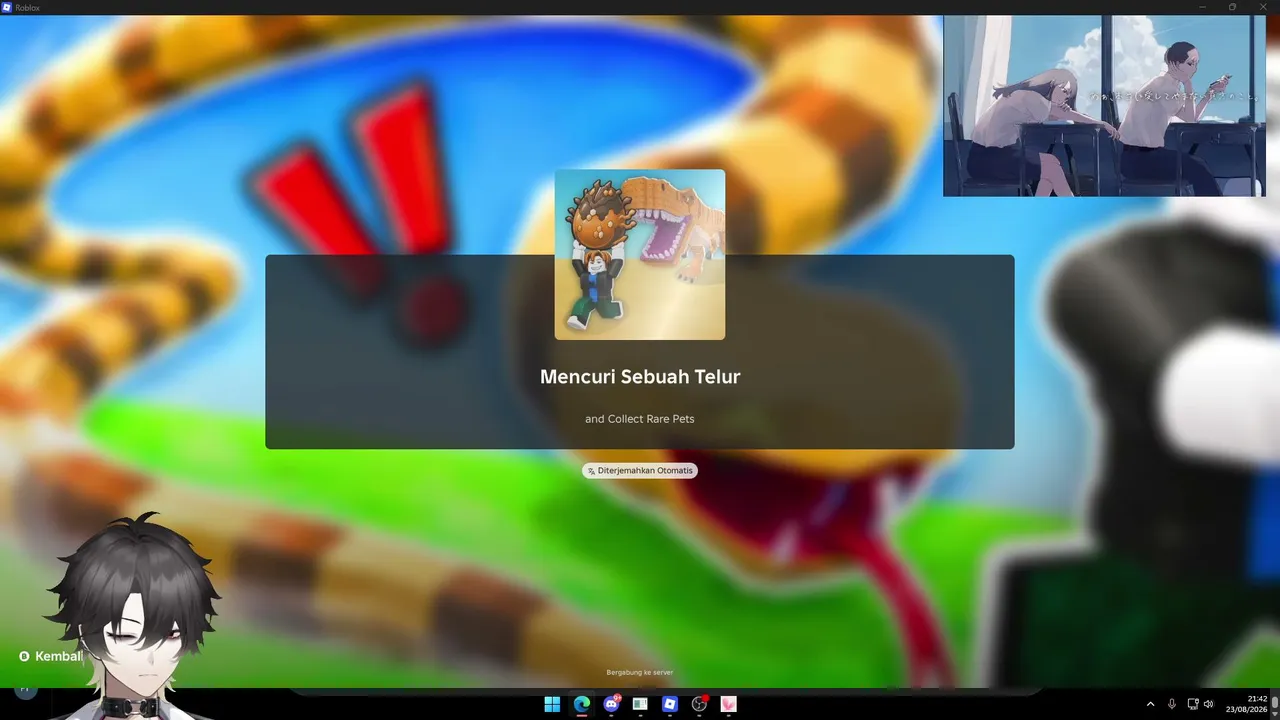This screenshot has width=1280, height=720.
Task: Close the Roblox window
Action: point(1262,7)
